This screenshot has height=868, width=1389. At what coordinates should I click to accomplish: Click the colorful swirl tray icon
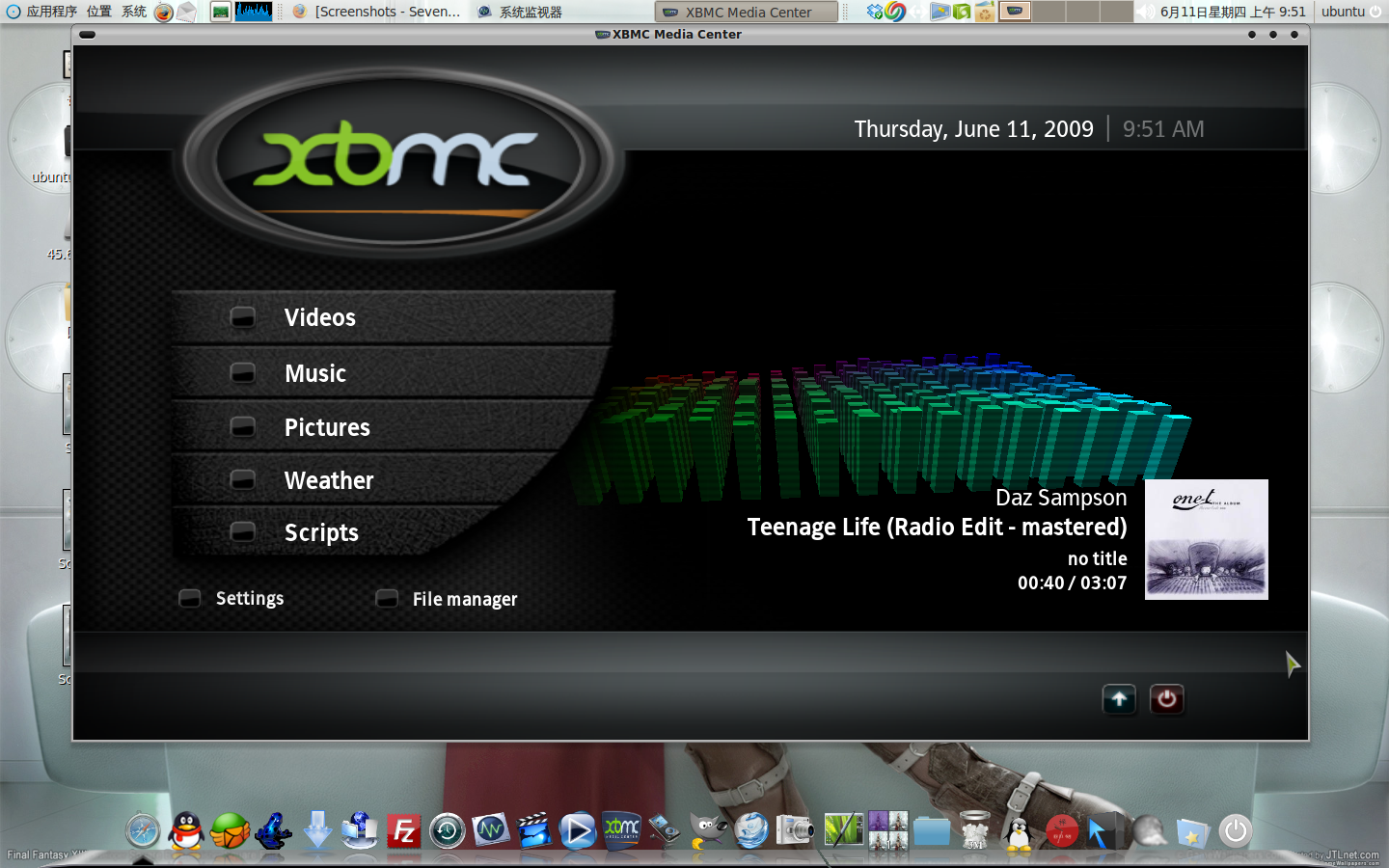click(895, 12)
